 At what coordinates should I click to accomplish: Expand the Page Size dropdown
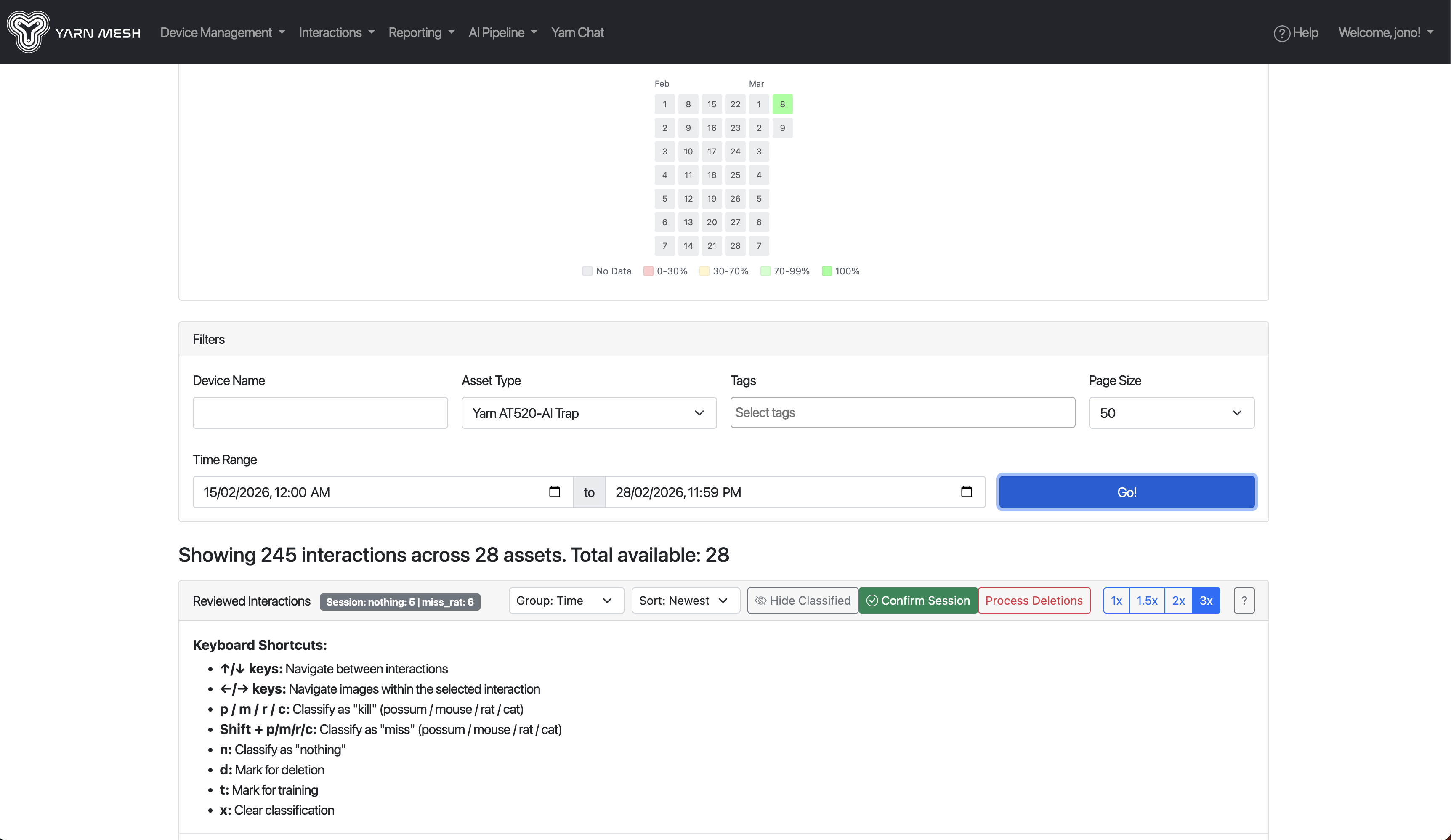coord(1171,413)
